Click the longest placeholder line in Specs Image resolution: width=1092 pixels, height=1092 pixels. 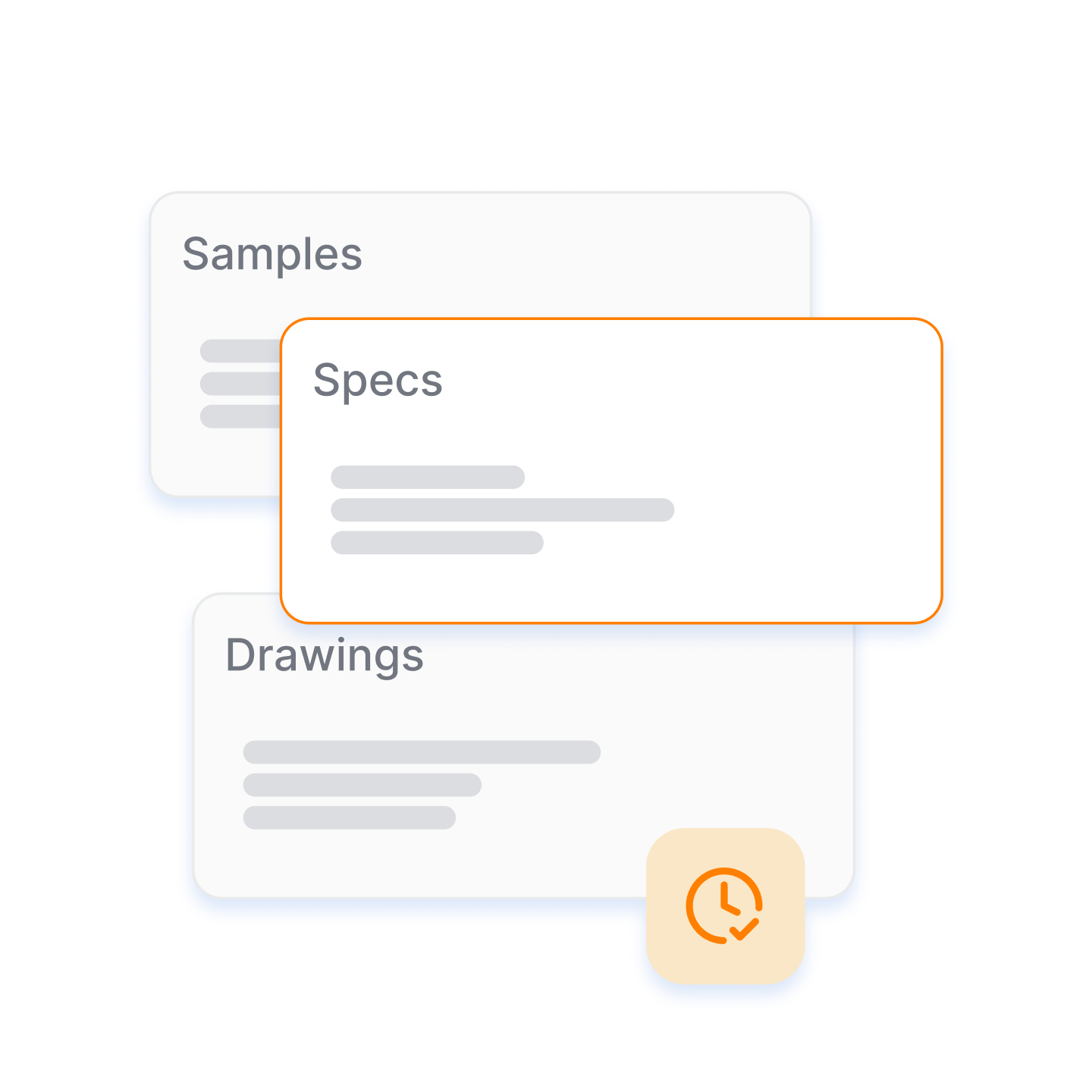point(503,510)
